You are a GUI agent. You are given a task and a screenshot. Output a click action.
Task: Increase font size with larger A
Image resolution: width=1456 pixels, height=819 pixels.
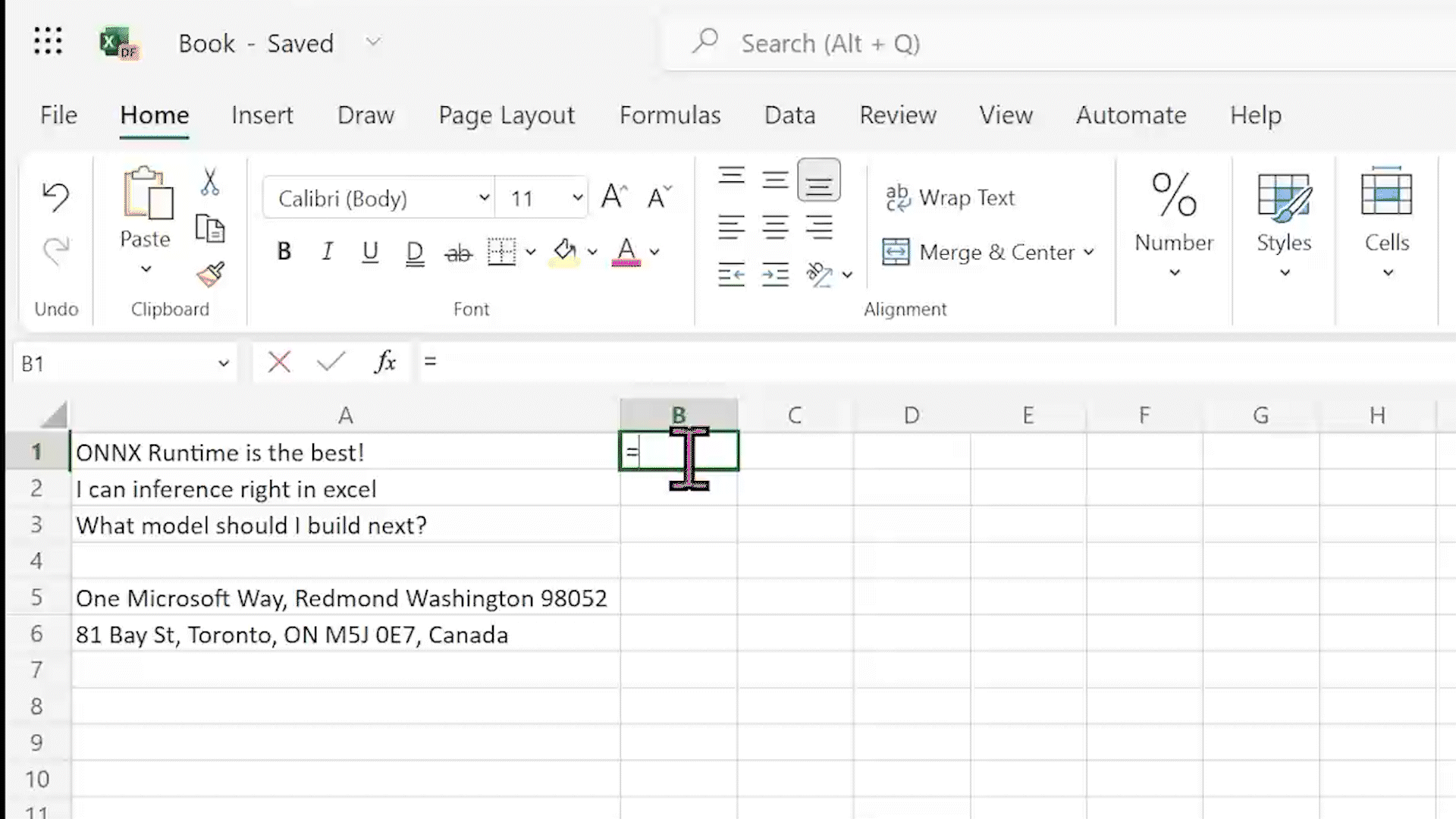click(x=614, y=196)
